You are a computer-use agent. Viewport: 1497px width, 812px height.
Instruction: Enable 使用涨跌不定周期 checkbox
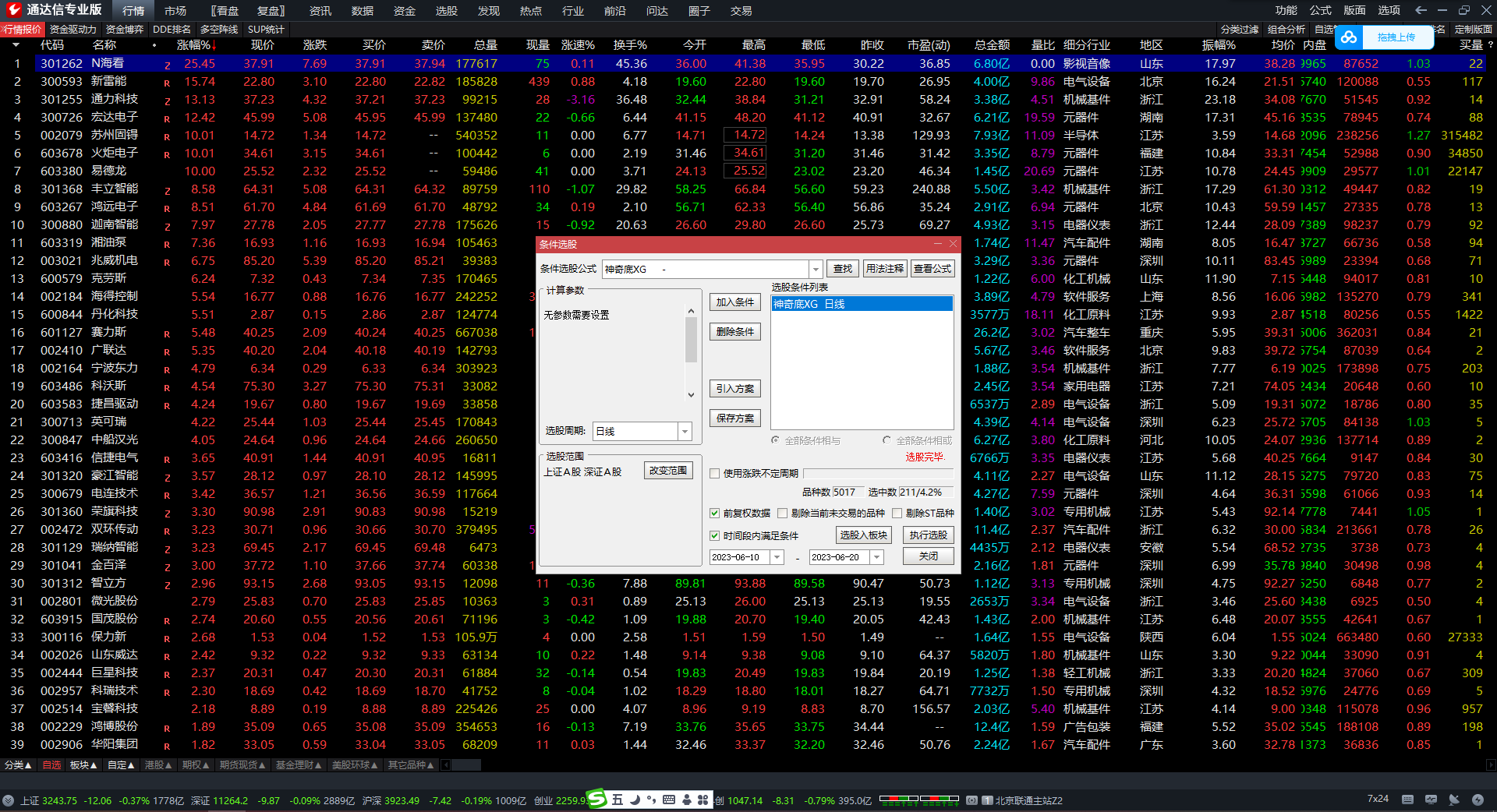[714, 474]
